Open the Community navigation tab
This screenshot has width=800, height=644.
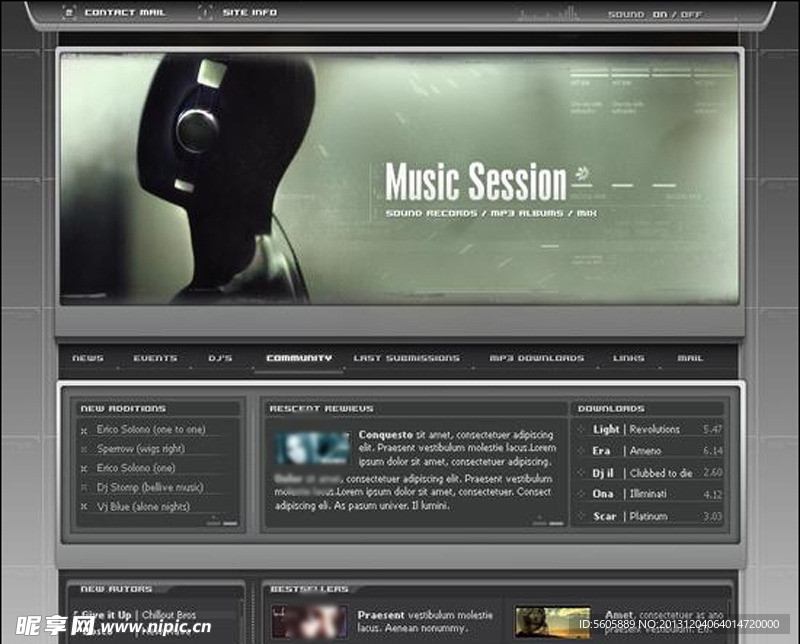coord(299,358)
